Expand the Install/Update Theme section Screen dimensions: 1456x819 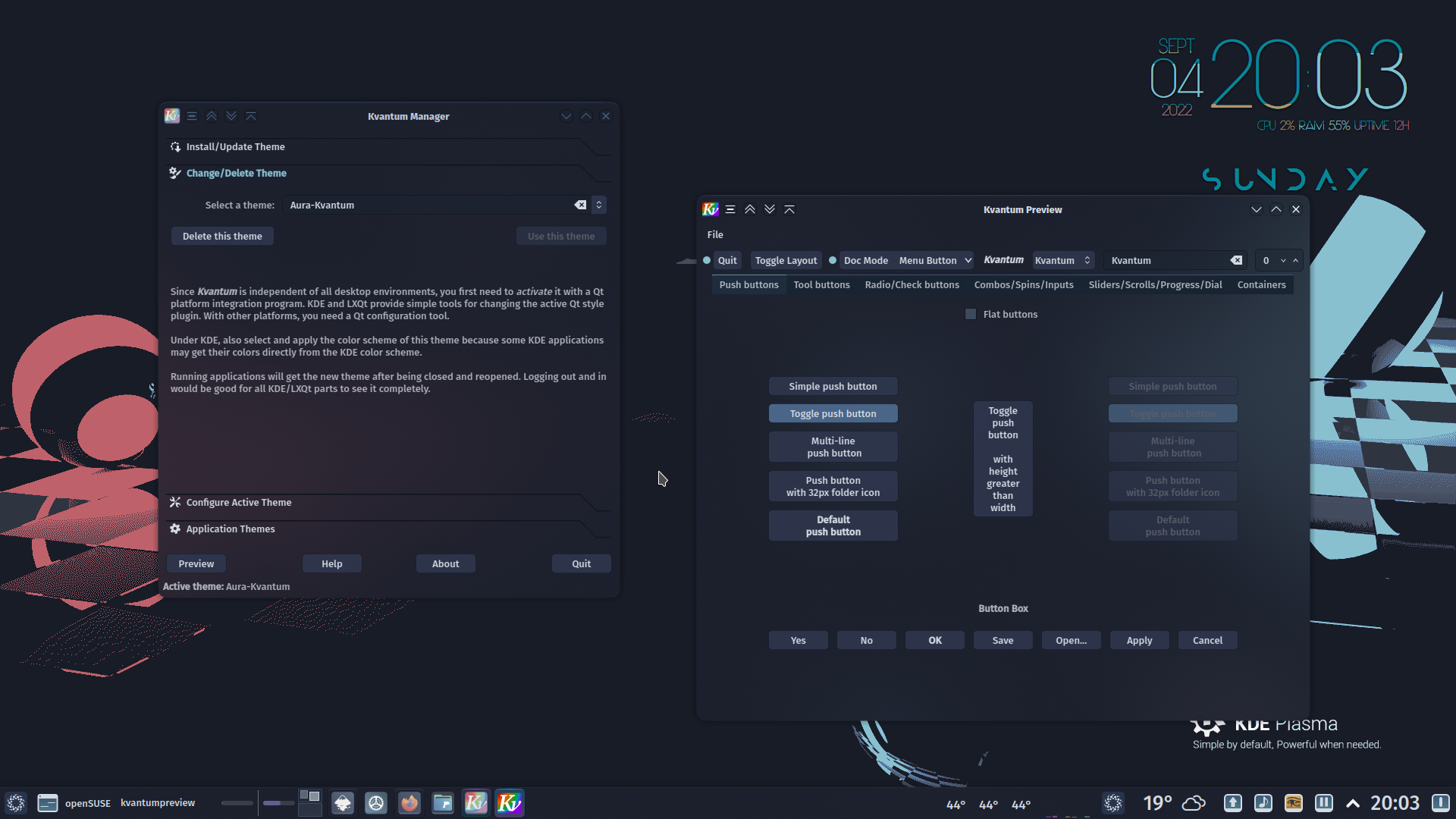pyautogui.click(x=388, y=146)
